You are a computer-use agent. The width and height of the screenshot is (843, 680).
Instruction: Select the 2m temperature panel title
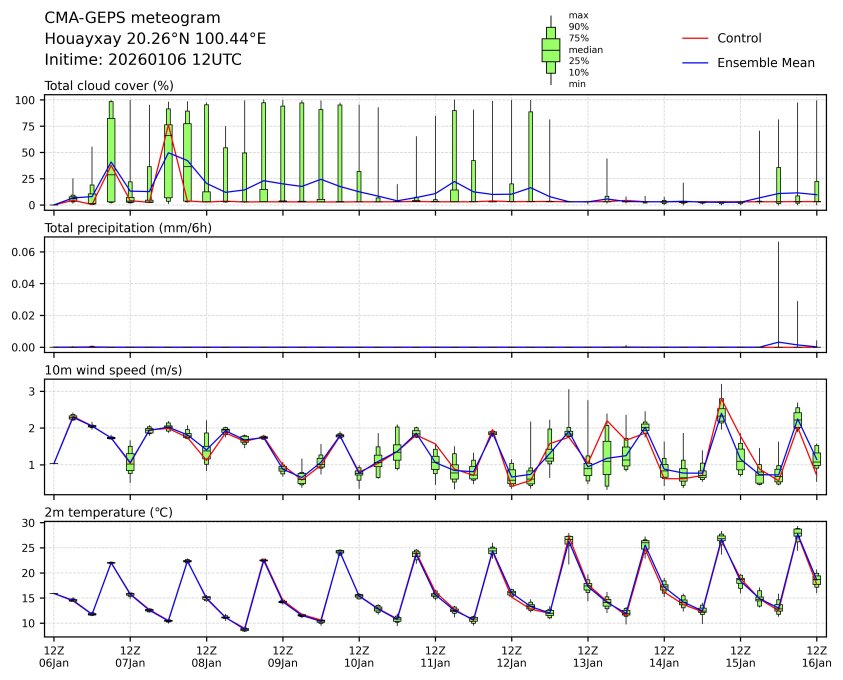point(109,513)
